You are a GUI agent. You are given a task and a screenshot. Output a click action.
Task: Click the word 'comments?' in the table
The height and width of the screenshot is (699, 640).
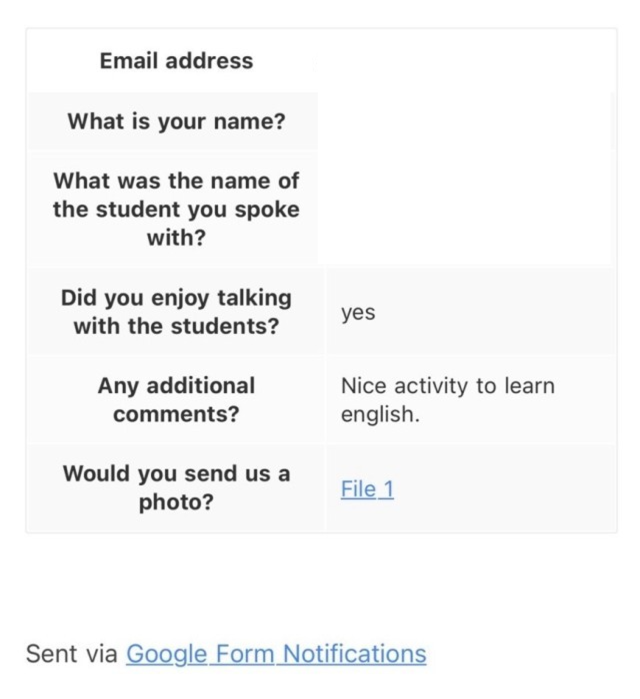coord(176,414)
